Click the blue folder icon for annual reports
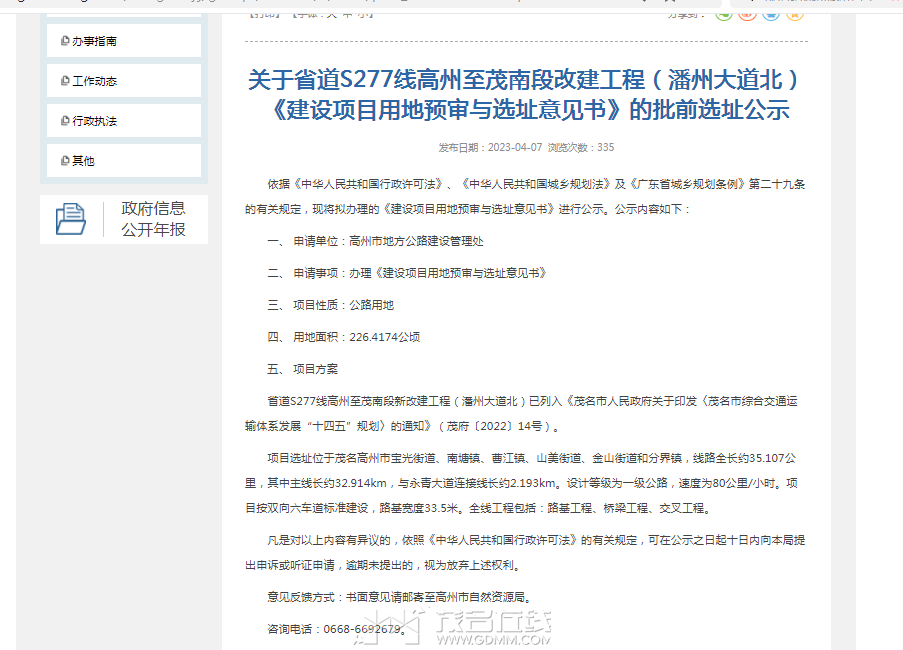 (x=71, y=219)
